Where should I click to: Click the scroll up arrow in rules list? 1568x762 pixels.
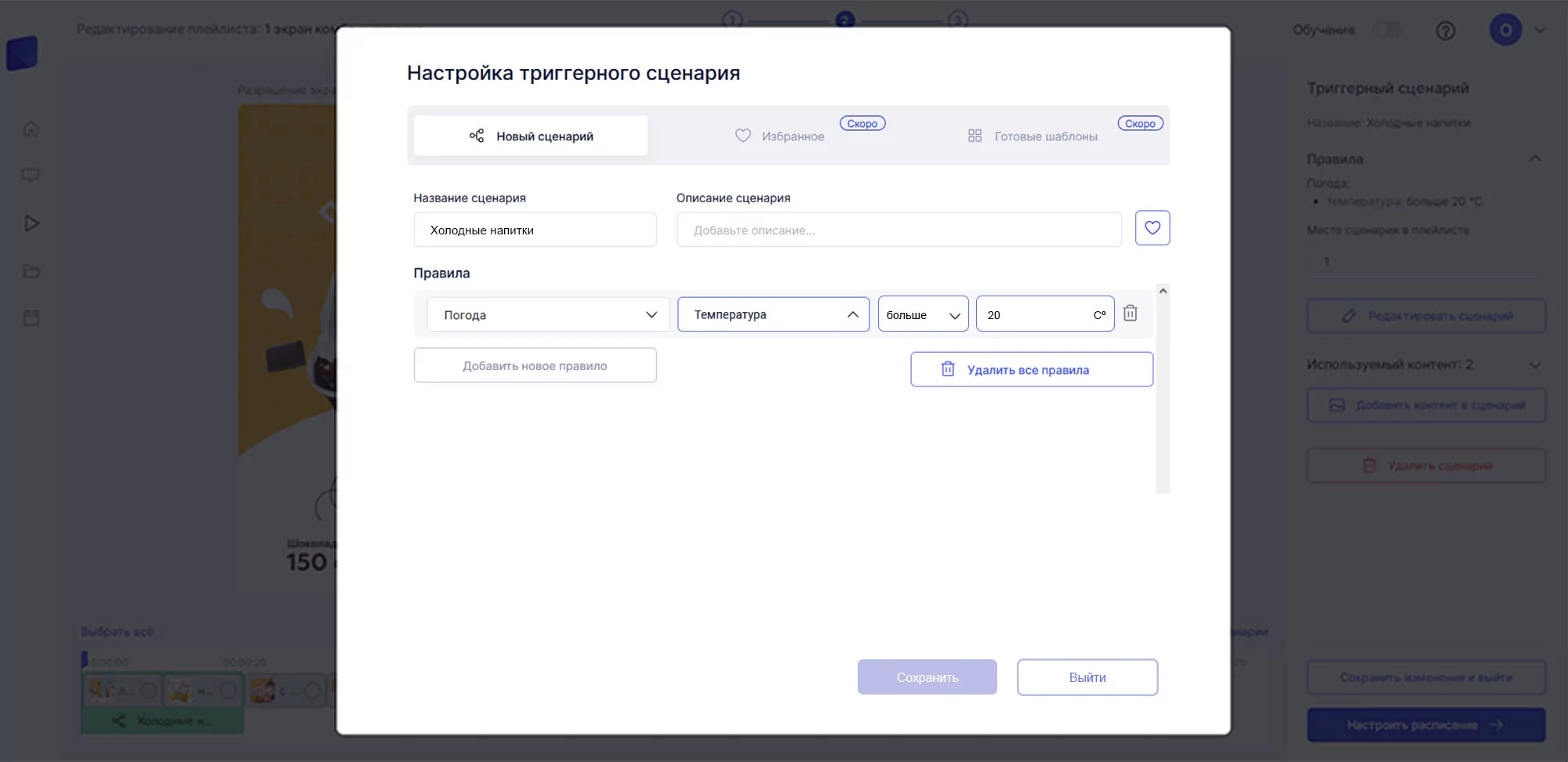tap(1163, 291)
